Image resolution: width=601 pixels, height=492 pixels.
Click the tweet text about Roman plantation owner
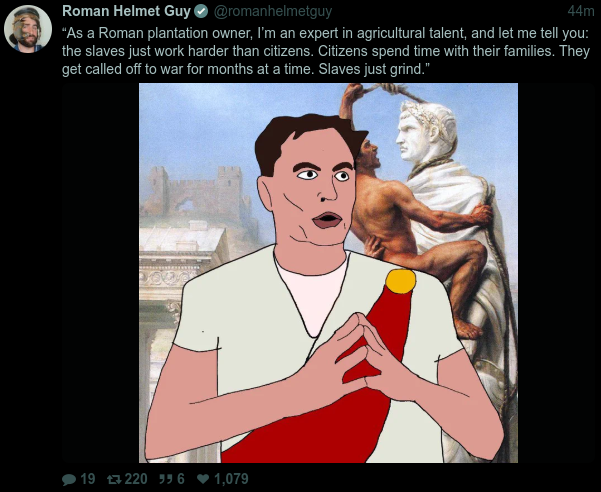click(x=326, y=51)
